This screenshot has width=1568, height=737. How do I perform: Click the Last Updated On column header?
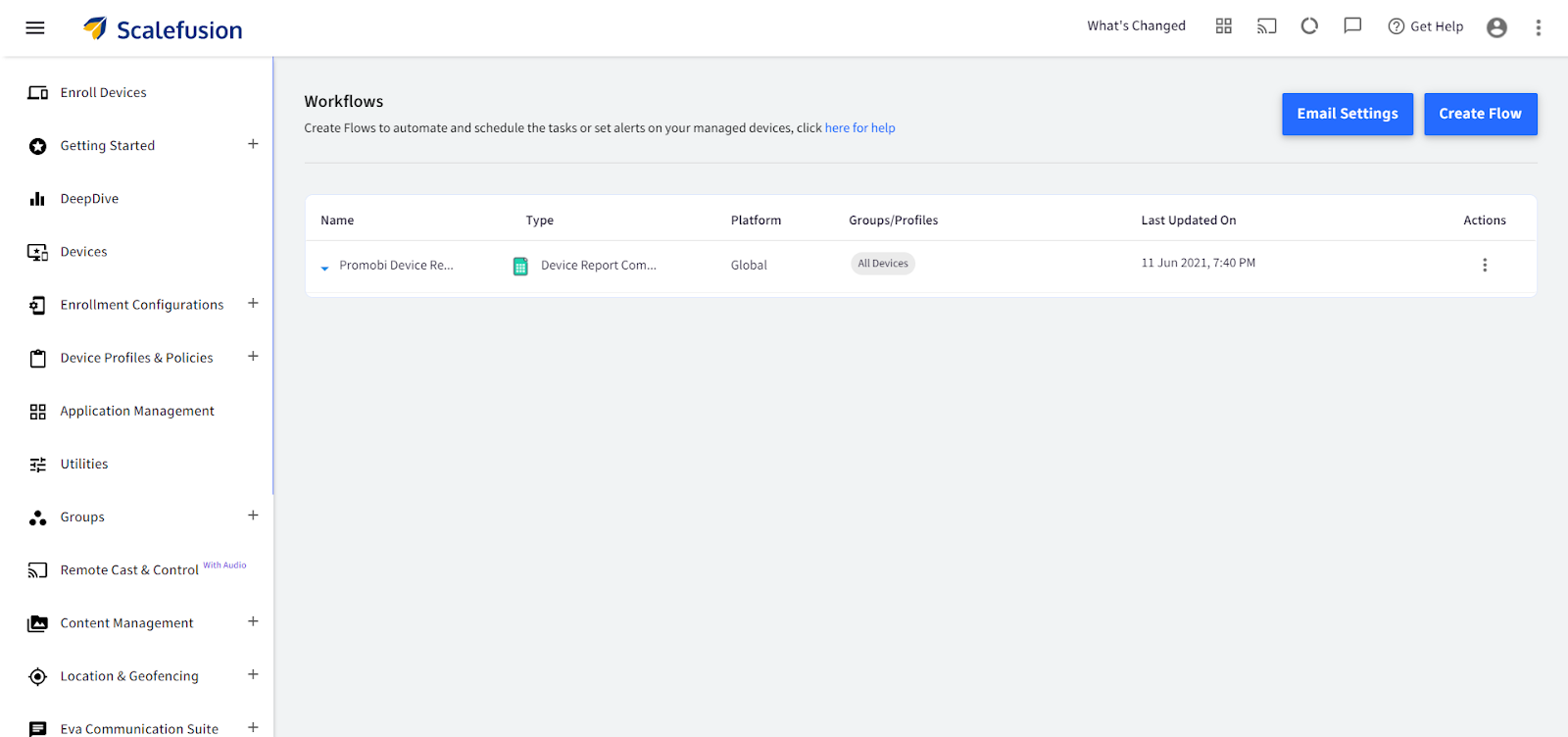coord(1189,221)
